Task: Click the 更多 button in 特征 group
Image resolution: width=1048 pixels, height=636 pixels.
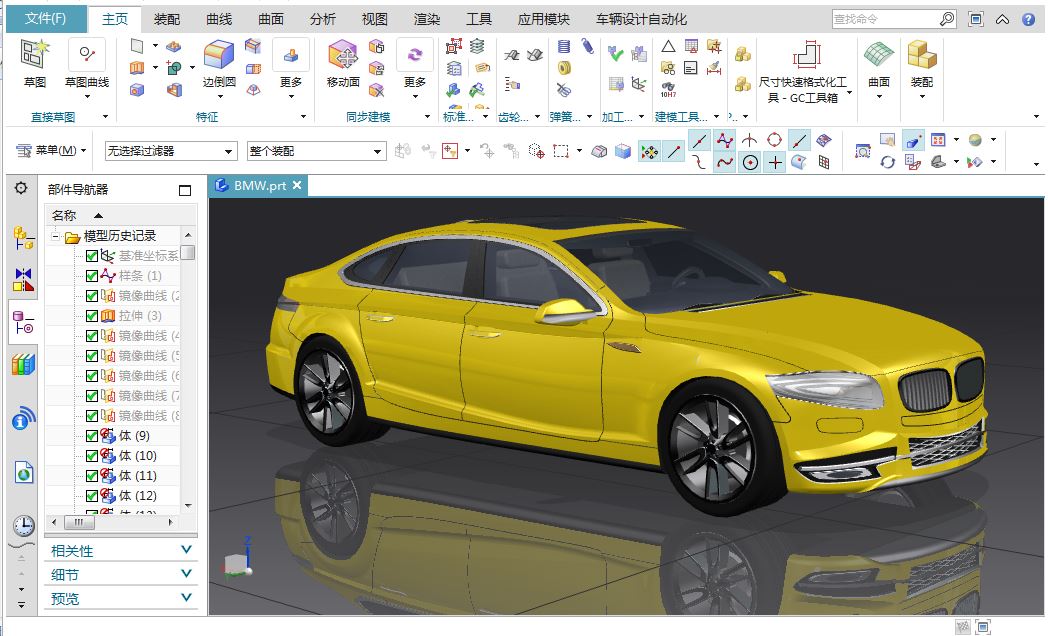Action: pos(290,62)
